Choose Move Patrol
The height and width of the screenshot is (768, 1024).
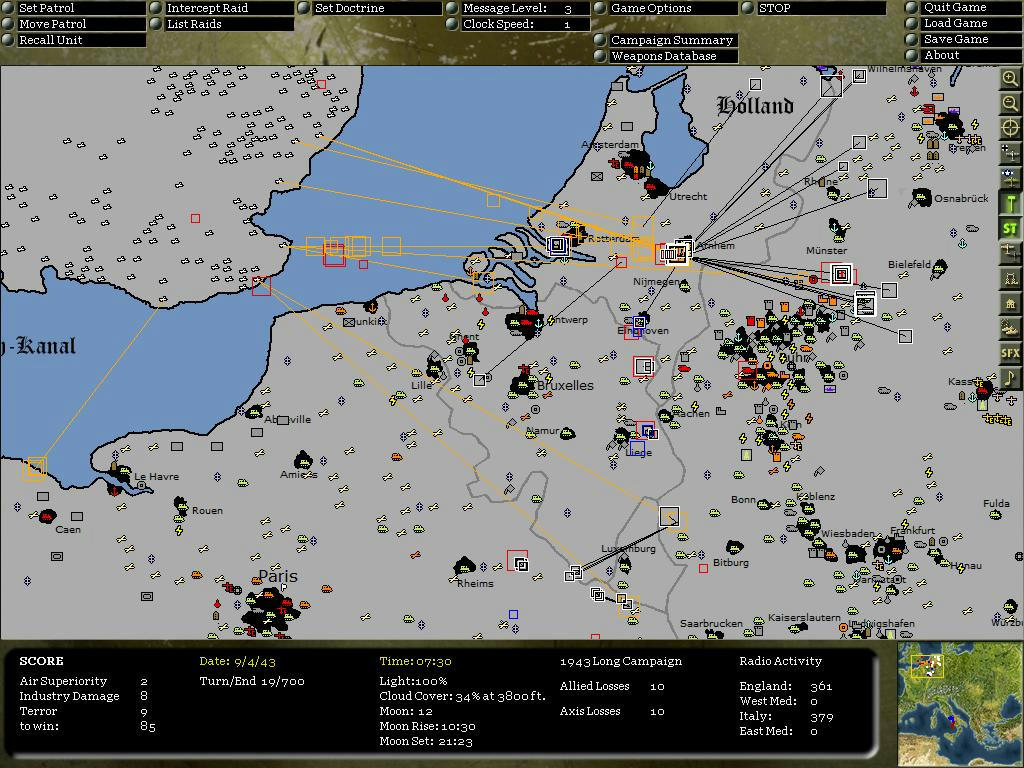pyautogui.click(x=73, y=24)
